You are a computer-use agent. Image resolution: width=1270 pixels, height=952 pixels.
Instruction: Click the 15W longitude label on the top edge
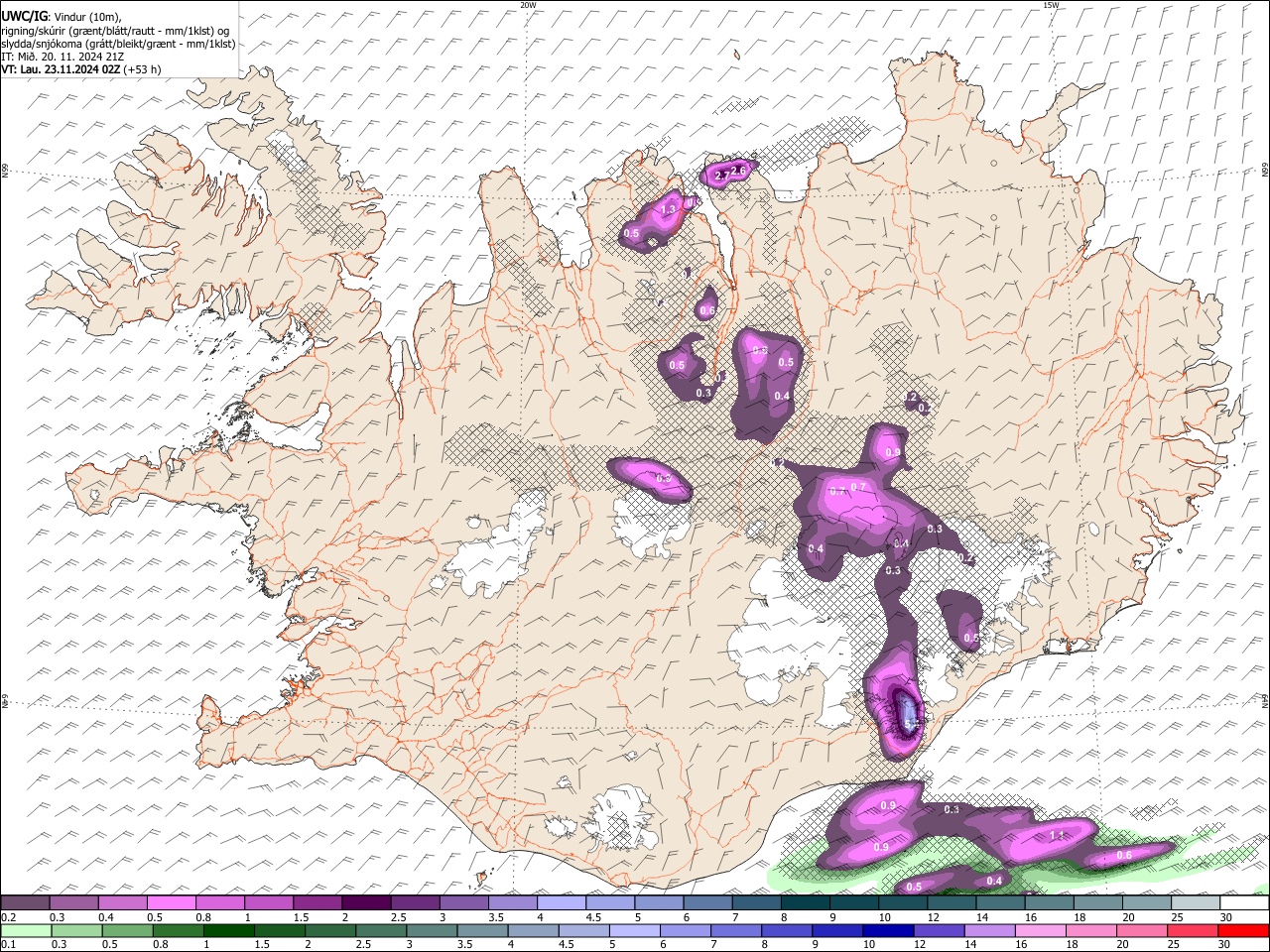[x=1052, y=5]
